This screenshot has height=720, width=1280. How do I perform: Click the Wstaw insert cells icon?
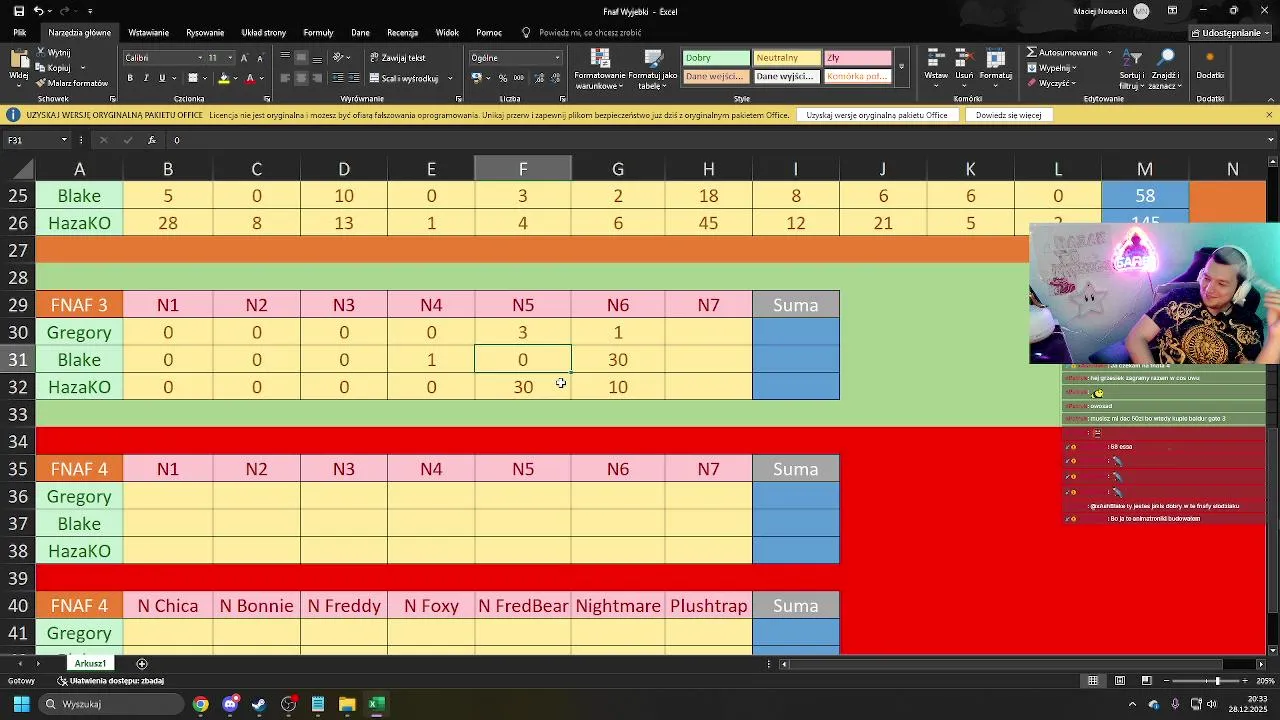point(936,58)
